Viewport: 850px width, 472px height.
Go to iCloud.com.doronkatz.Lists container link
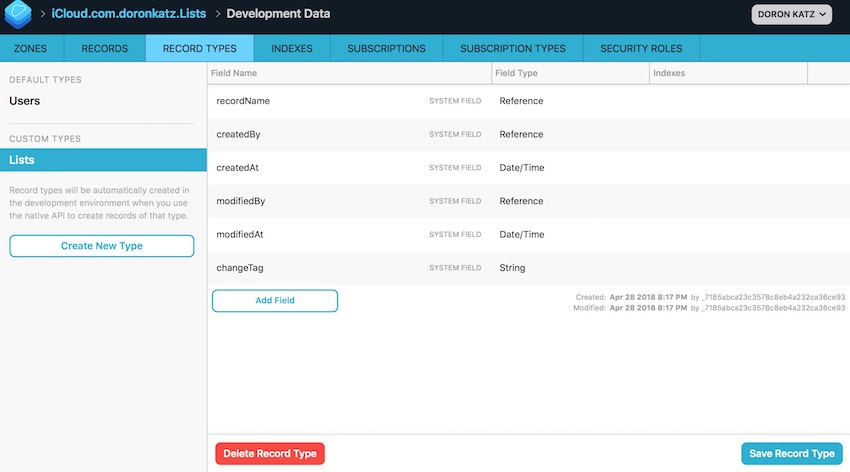(x=128, y=14)
